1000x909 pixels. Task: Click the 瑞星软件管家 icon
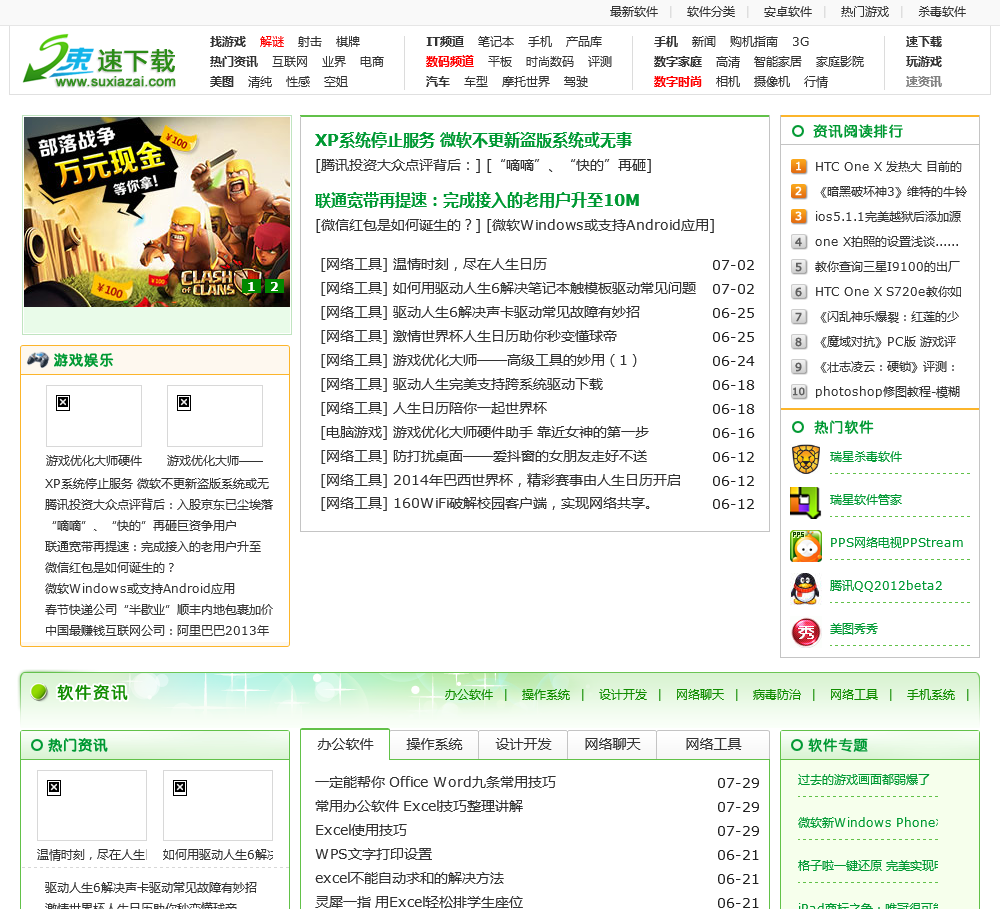(x=805, y=502)
